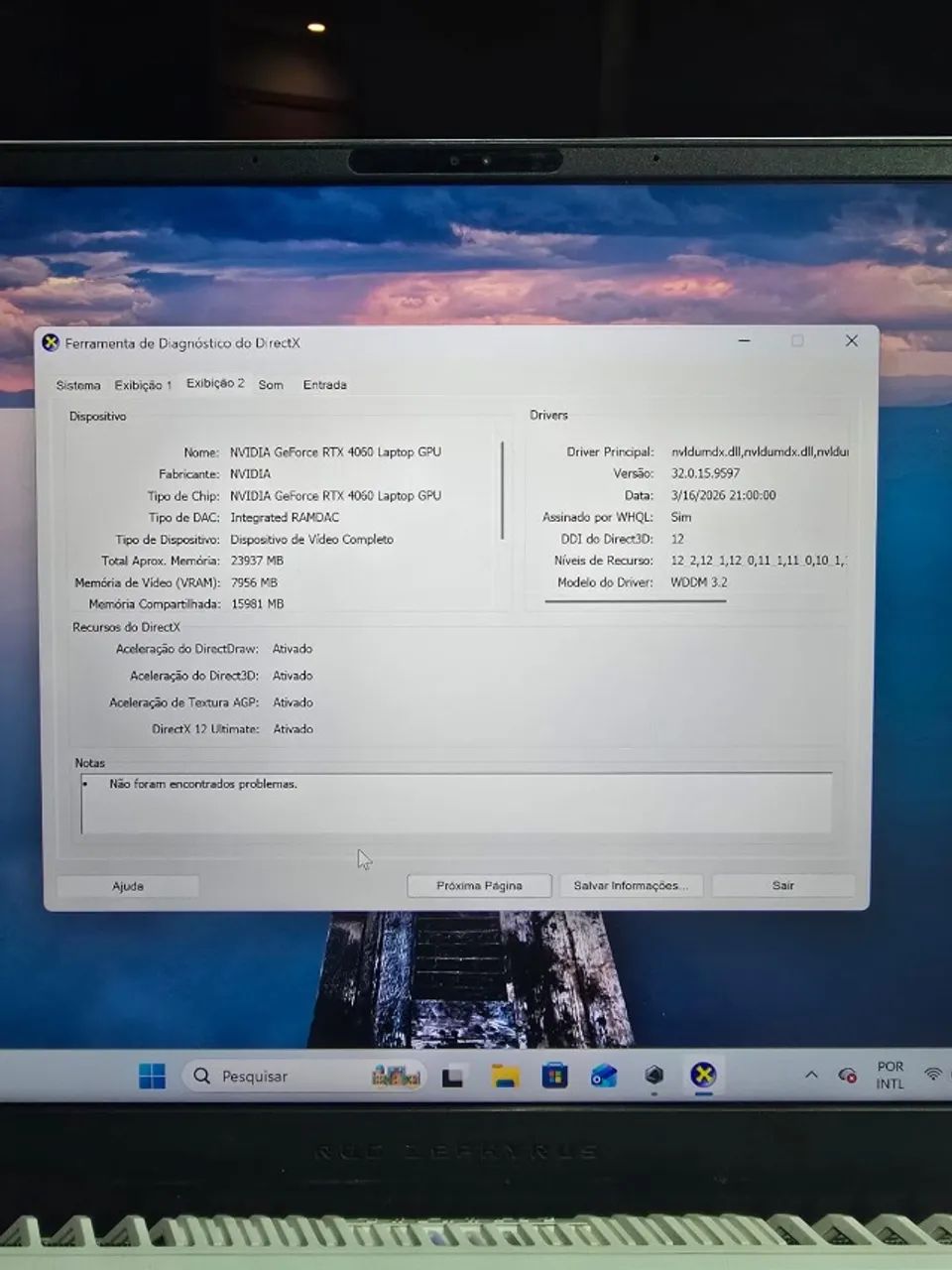Expand hidden system tray icons chevron
The height and width of the screenshot is (1270, 952).
(x=811, y=1075)
